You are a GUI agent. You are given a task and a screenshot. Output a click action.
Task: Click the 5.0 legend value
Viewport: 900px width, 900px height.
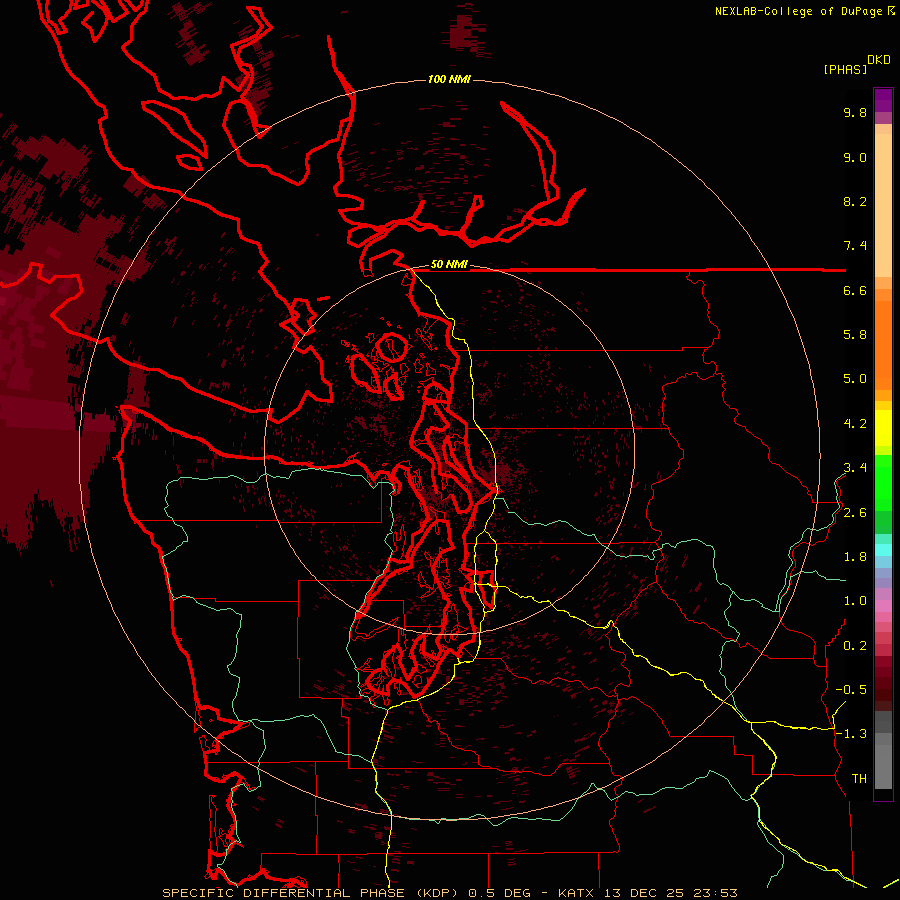pyautogui.click(x=855, y=379)
